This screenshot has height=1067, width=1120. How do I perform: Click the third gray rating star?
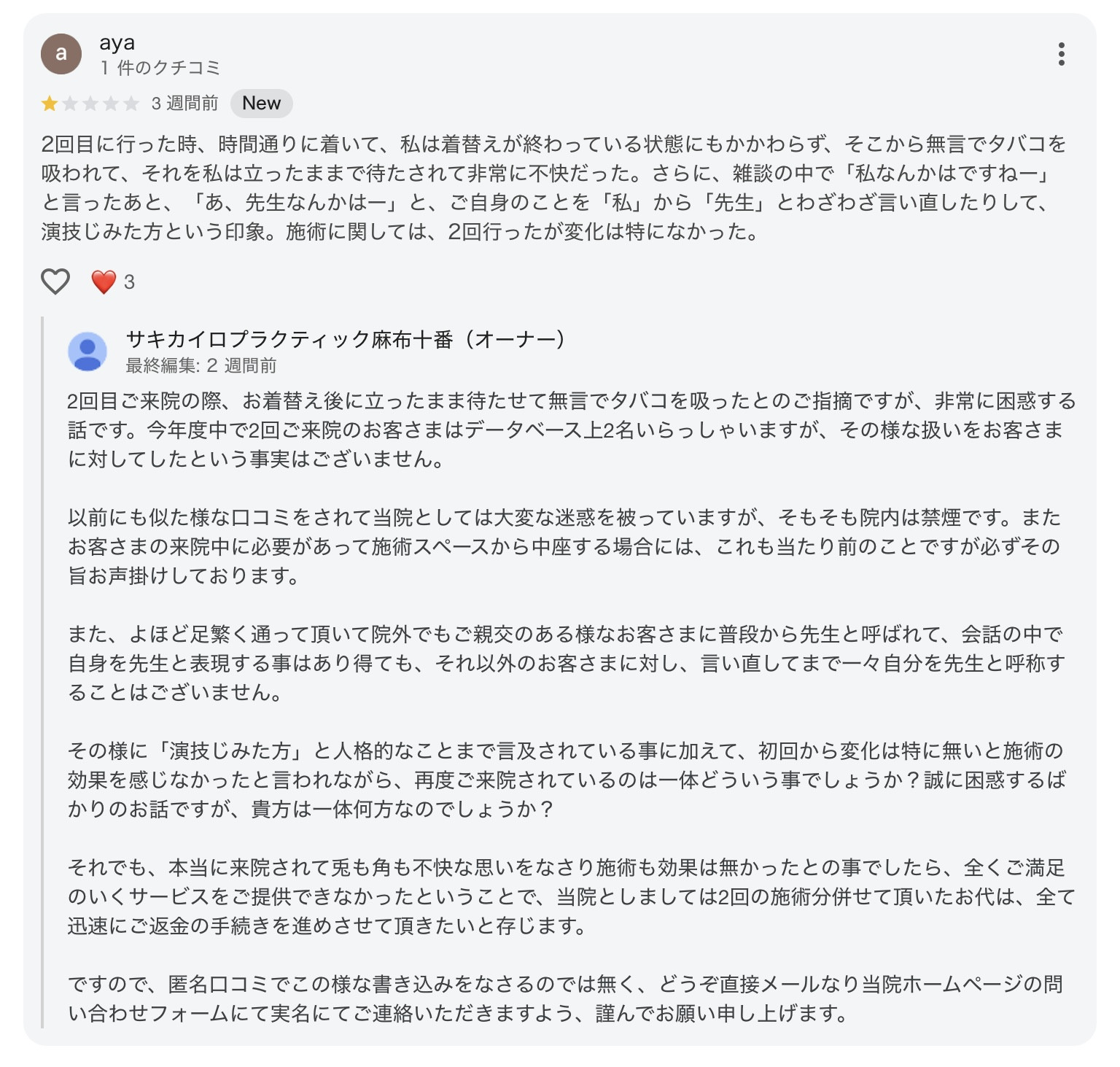[x=90, y=104]
